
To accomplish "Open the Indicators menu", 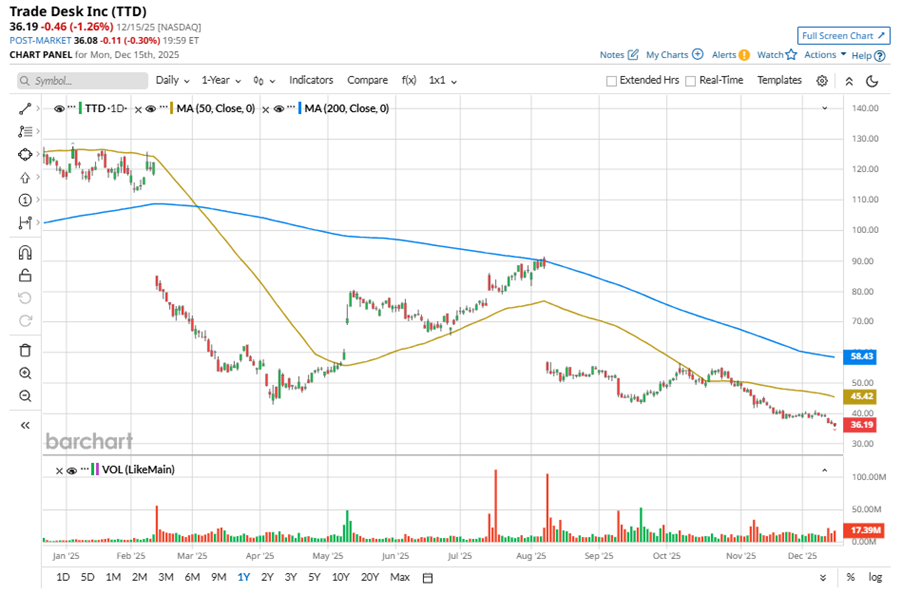I will coord(311,80).
